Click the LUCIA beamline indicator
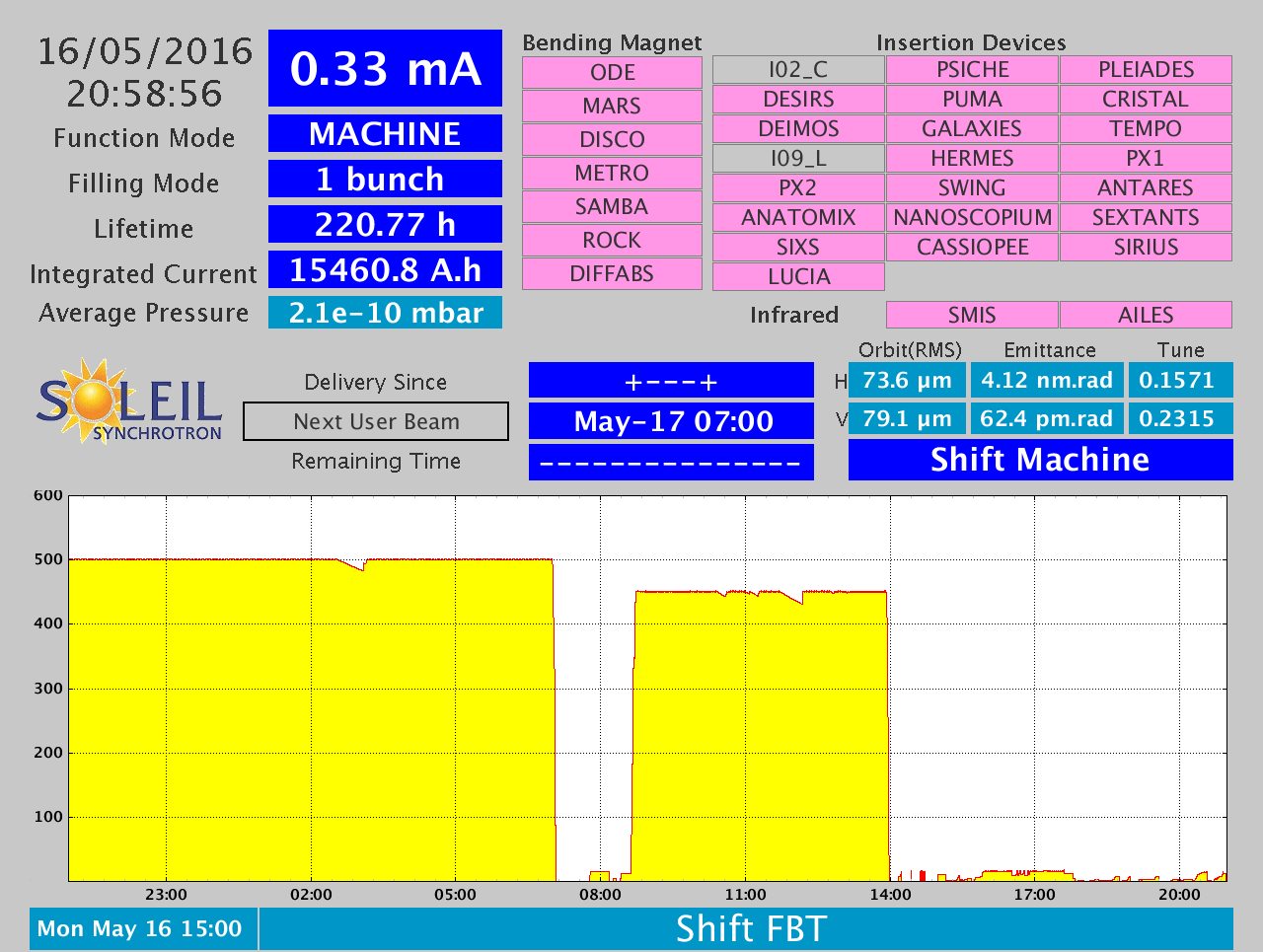1263x952 pixels. pyautogui.click(x=798, y=276)
